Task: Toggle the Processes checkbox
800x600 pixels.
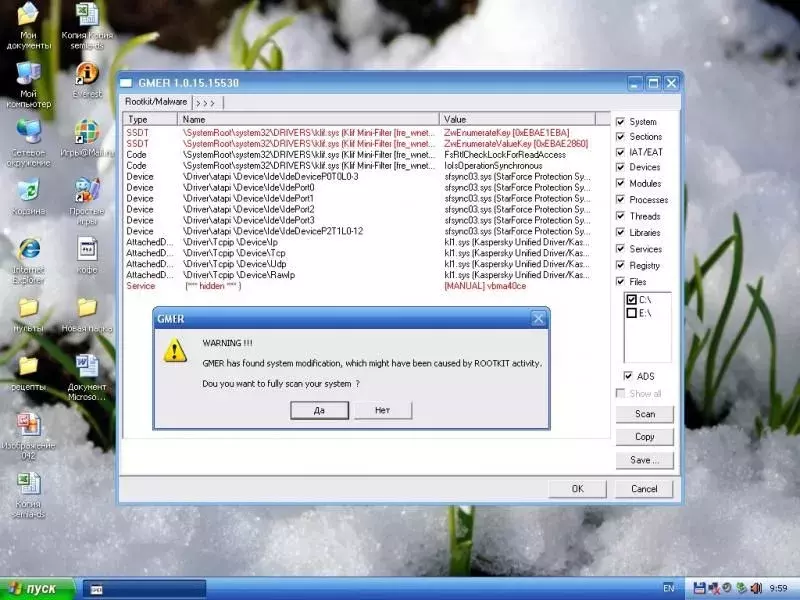Action: point(620,199)
